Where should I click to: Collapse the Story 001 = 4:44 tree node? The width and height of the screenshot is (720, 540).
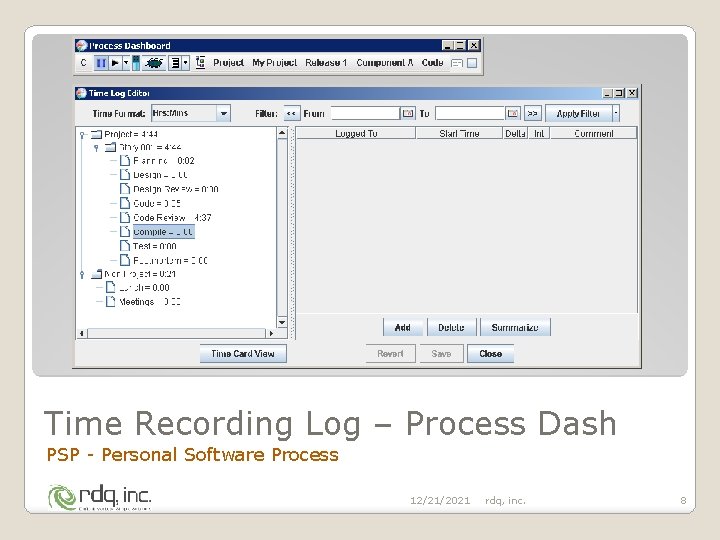tap(96, 148)
